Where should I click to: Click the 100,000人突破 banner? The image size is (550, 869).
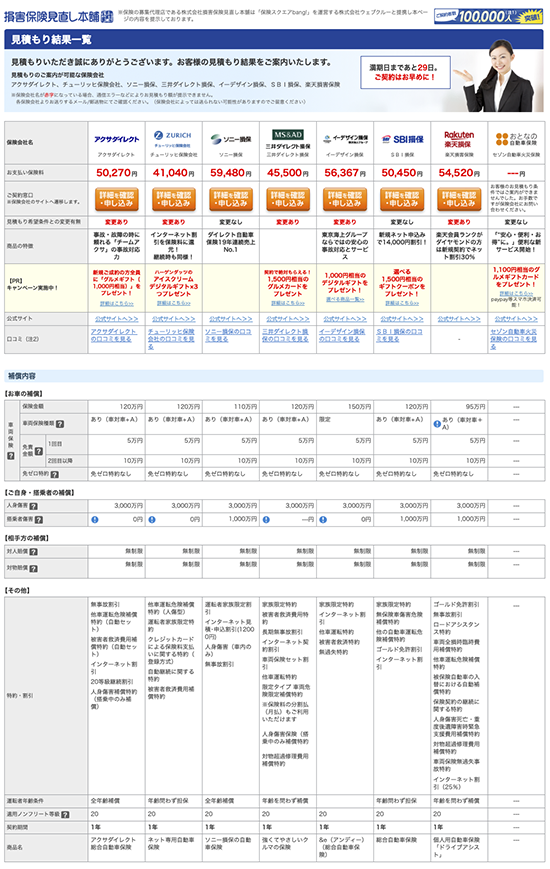pos(488,16)
